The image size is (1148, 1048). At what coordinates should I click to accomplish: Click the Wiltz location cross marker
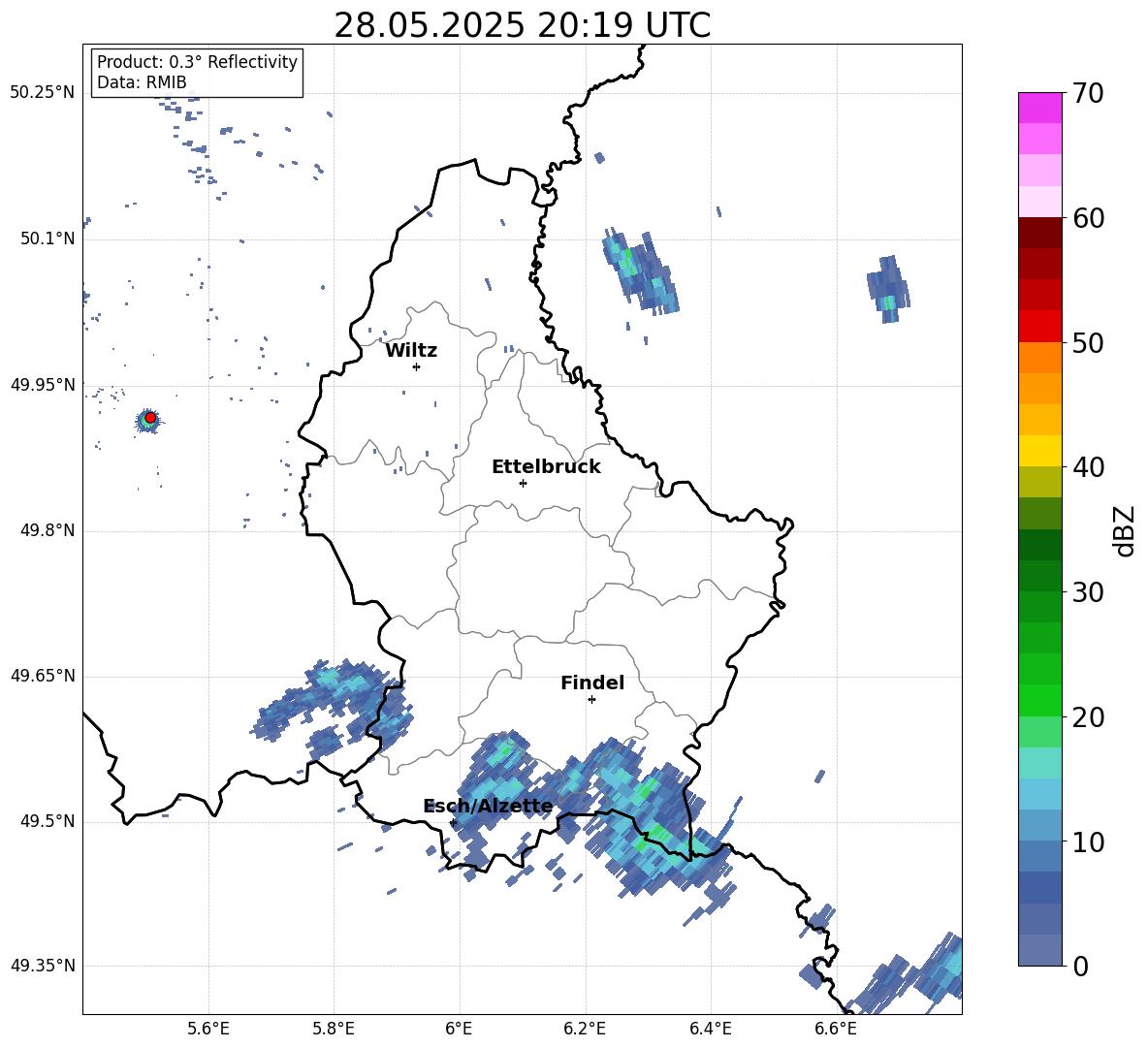[x=417, y=366]
